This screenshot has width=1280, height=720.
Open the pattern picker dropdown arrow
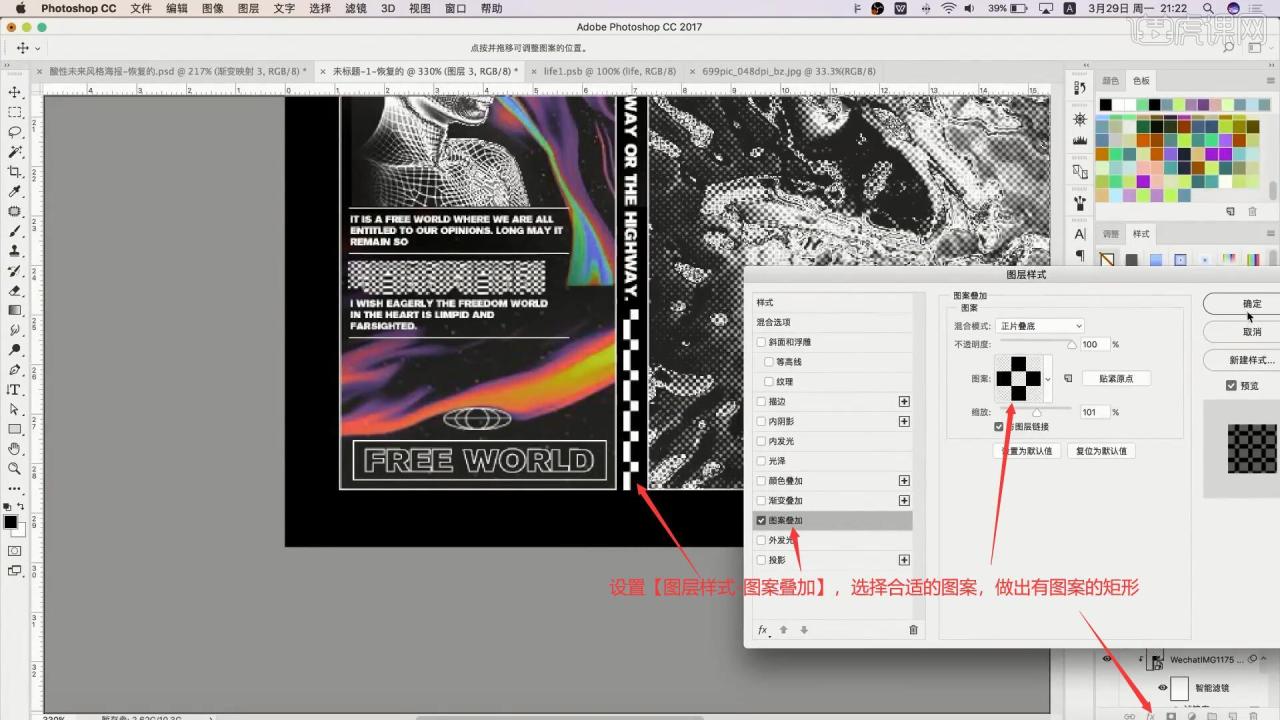(1048, 379)
